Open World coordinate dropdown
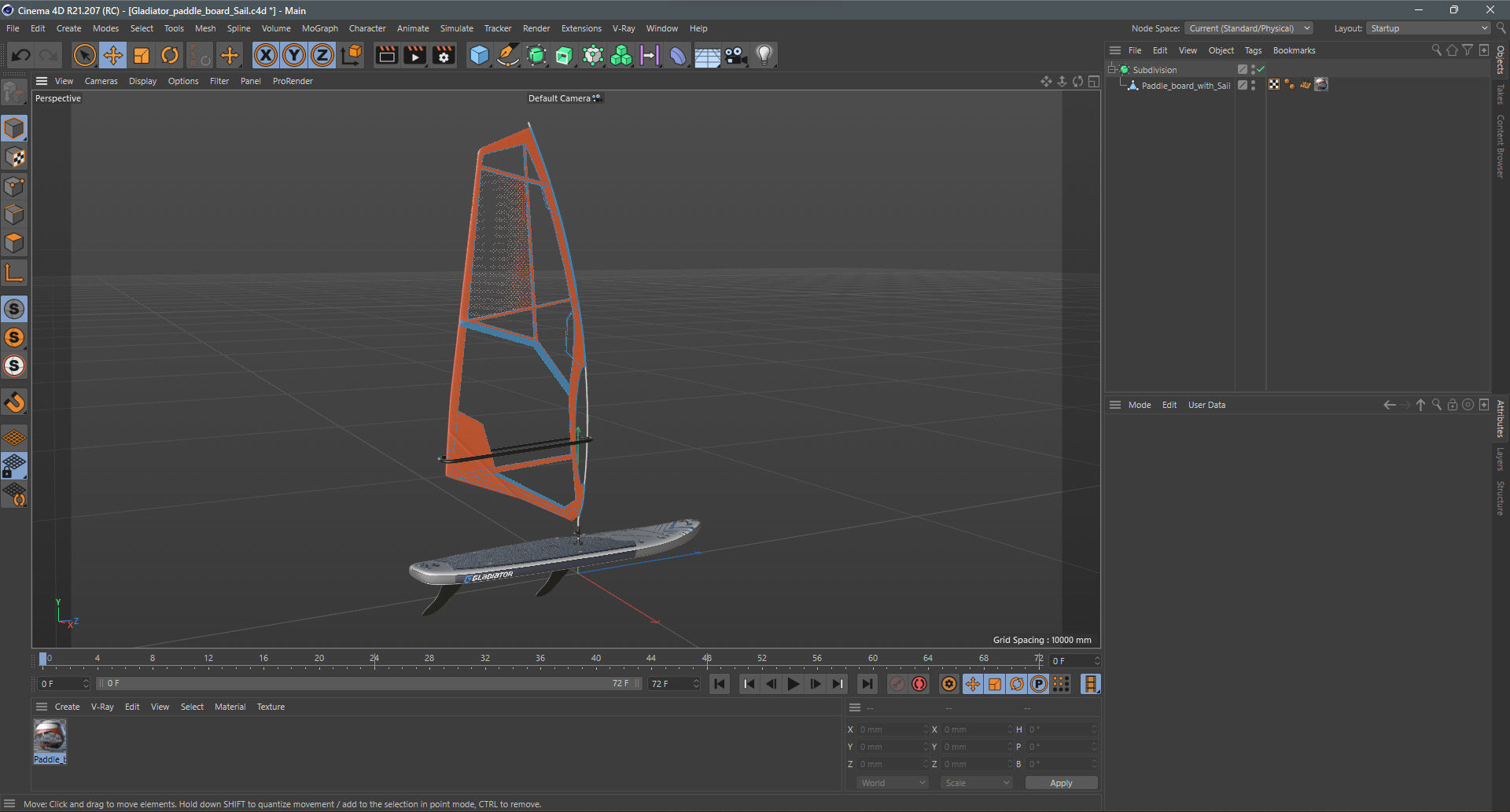The width and height of the screenshot is (1510, 812). [x=893, y=783]
